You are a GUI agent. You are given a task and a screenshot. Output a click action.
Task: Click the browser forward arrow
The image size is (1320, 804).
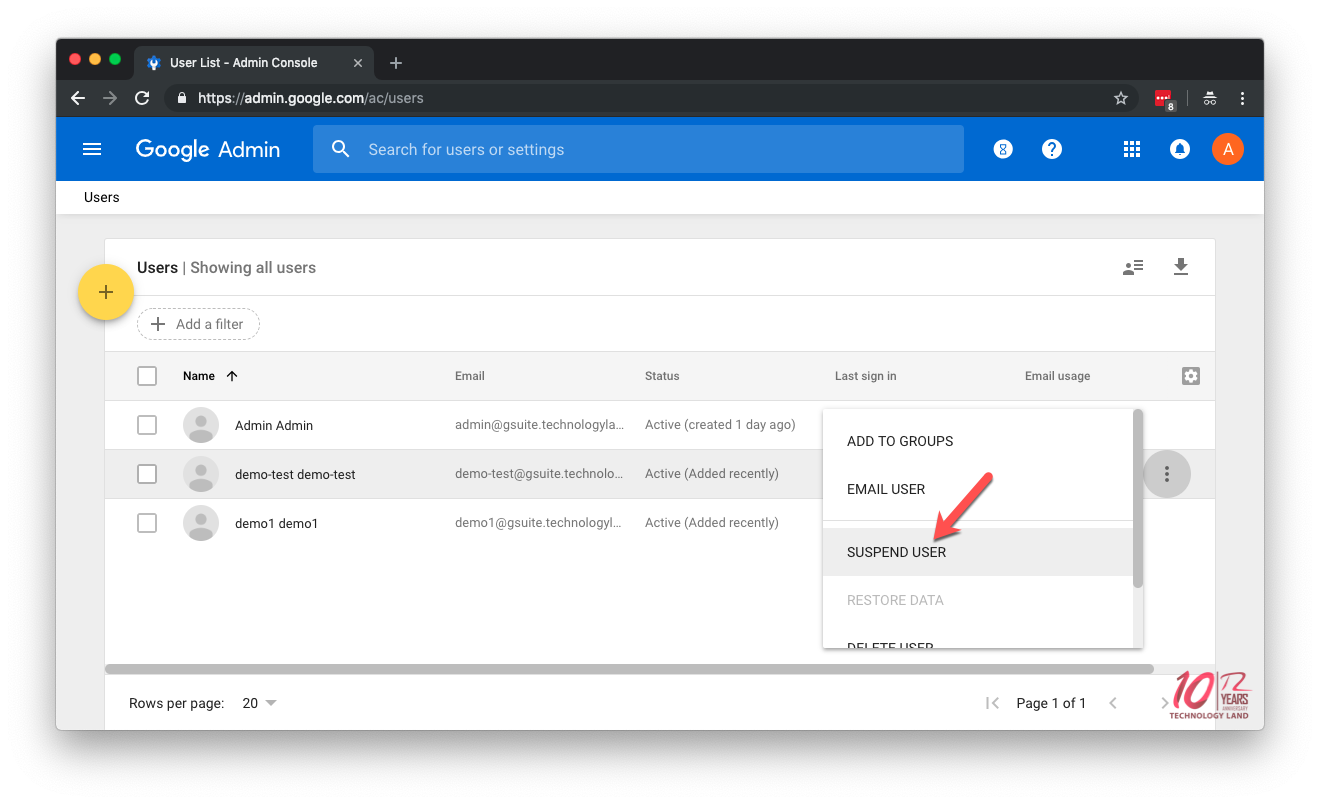110,98
